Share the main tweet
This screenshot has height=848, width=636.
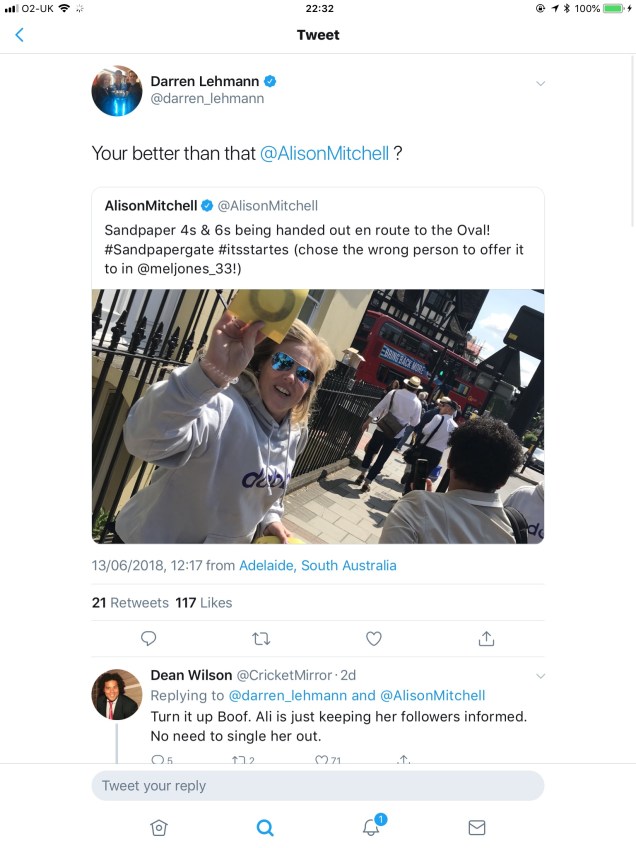(x=486, y=638)
